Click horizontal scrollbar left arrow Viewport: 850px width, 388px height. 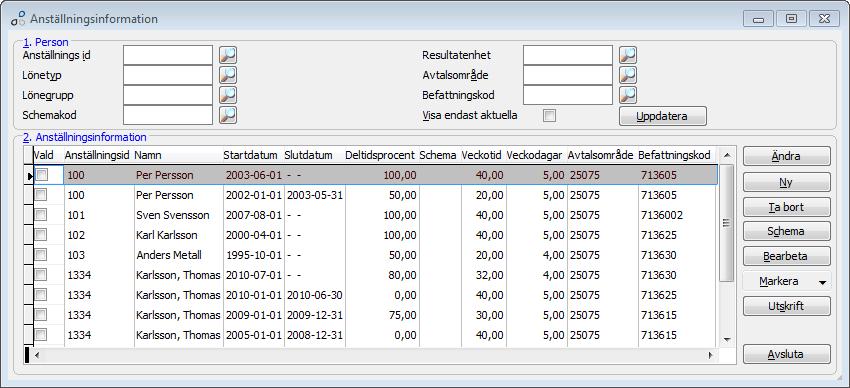[37, 355]
